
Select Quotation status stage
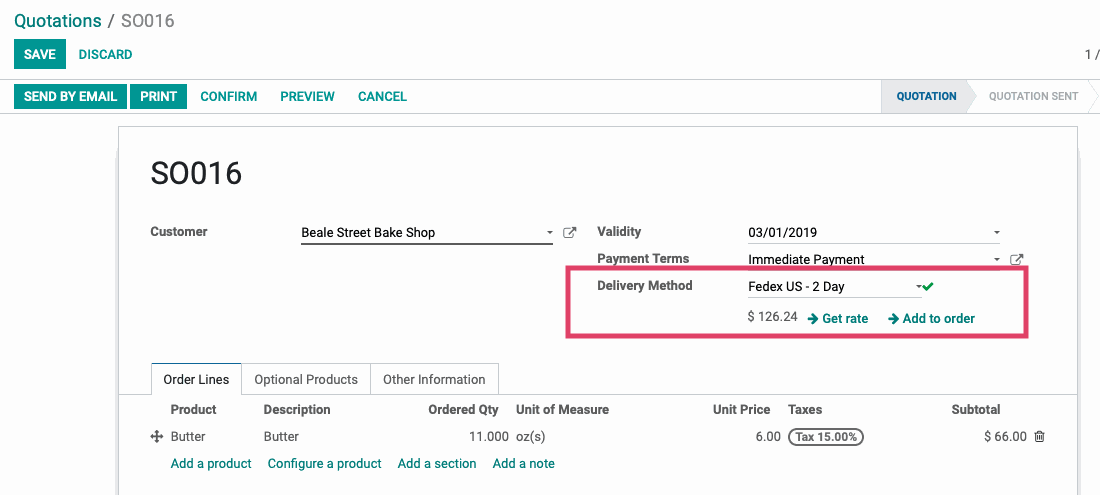point(926,97)
